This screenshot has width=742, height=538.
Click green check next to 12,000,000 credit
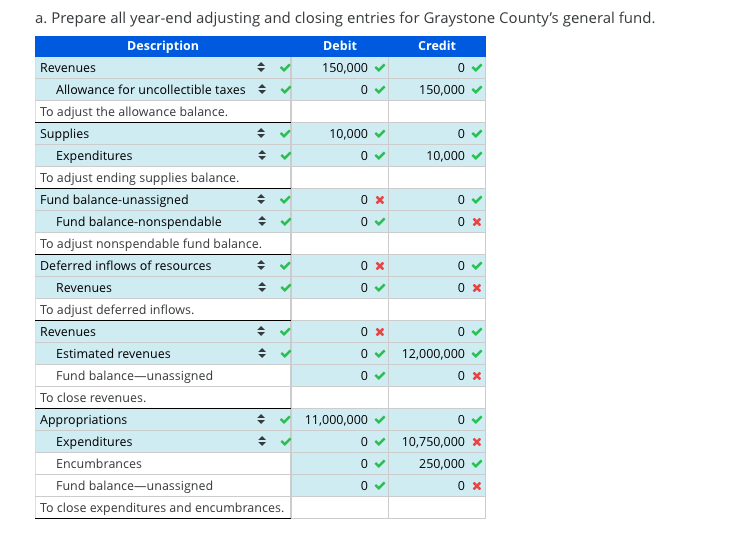pyautogui.click(x=477, y=353)
